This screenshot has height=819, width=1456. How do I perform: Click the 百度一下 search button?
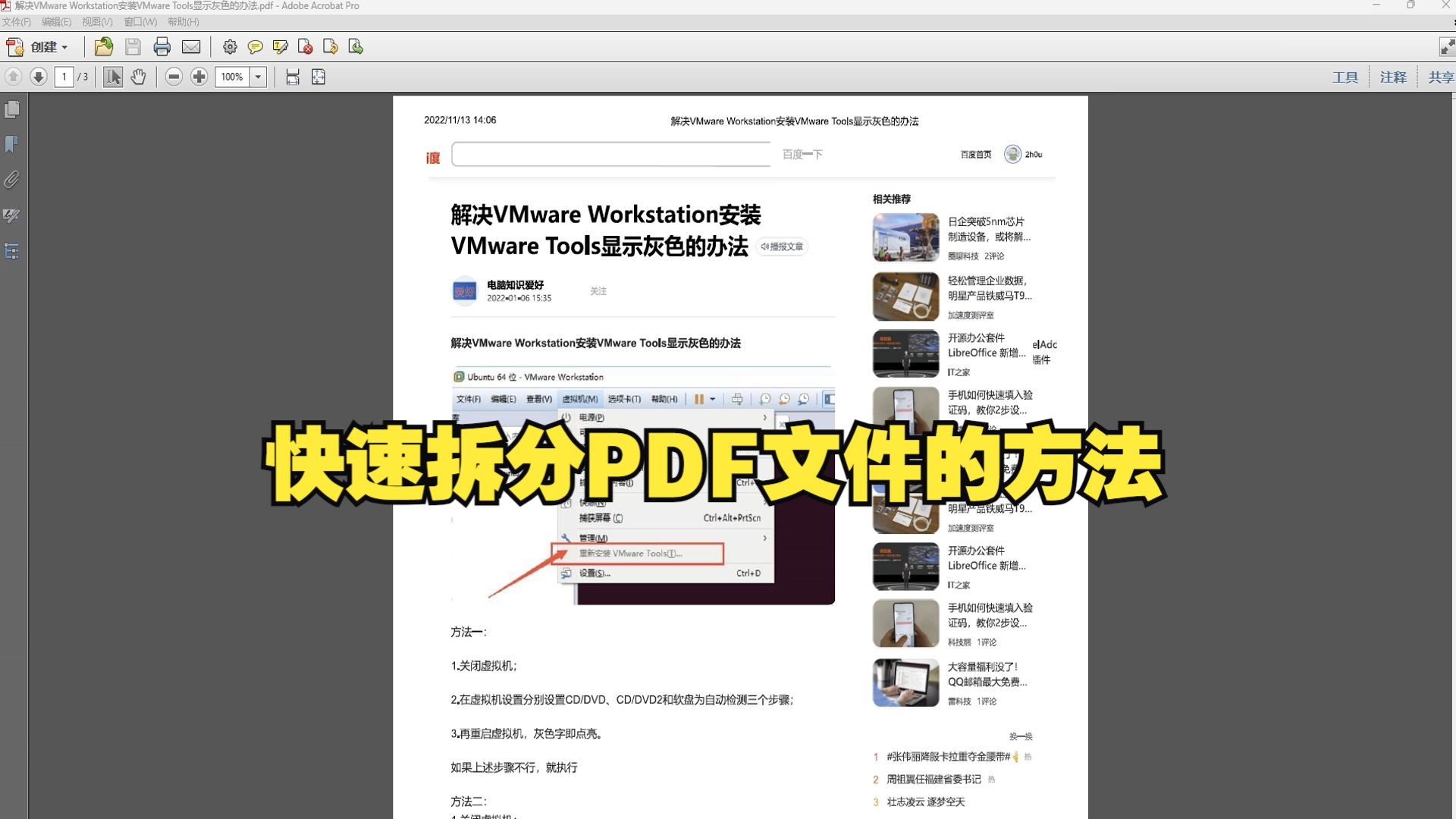[x=802, y=154]
